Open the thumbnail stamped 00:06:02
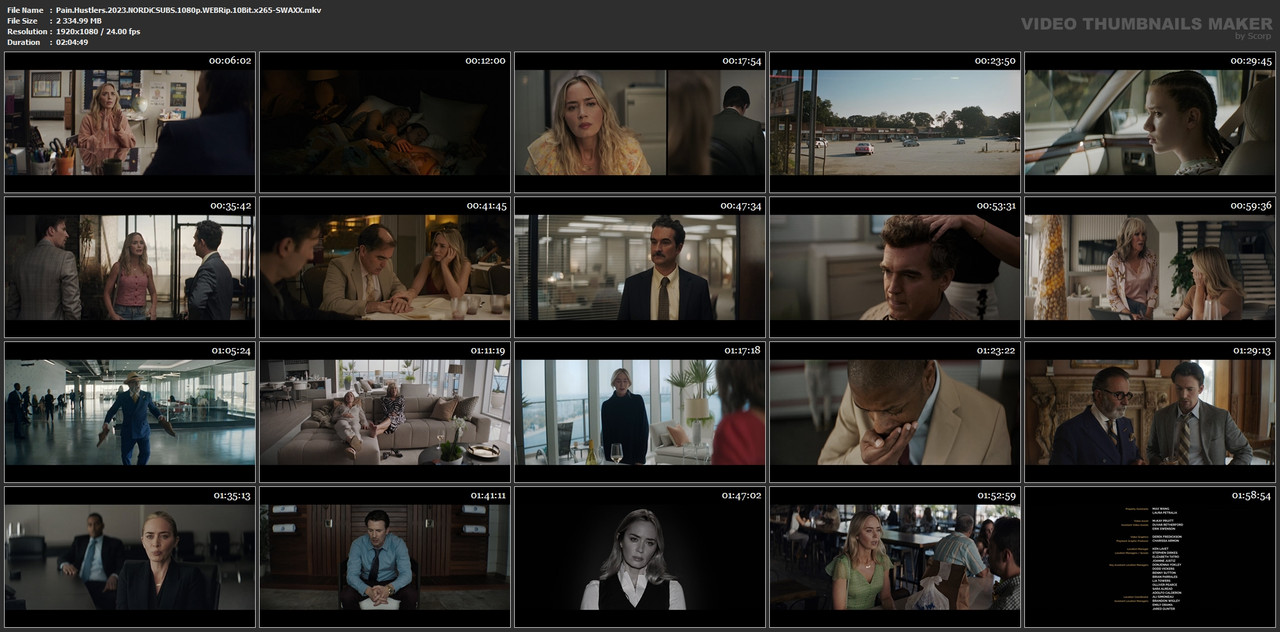Viewport: 1280px width, 632px height. [x=129, y=122]
